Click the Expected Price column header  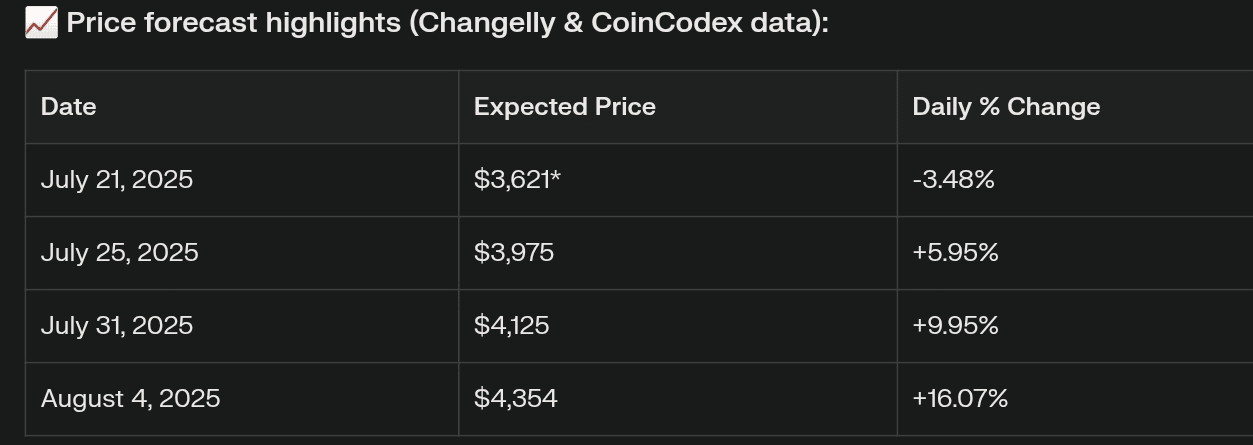pyautogui.click(x=565, y=107)
